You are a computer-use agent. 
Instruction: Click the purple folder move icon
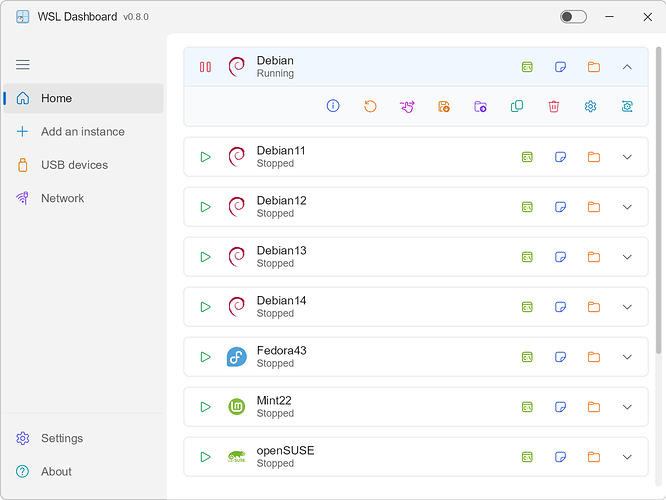pos(480,106)
